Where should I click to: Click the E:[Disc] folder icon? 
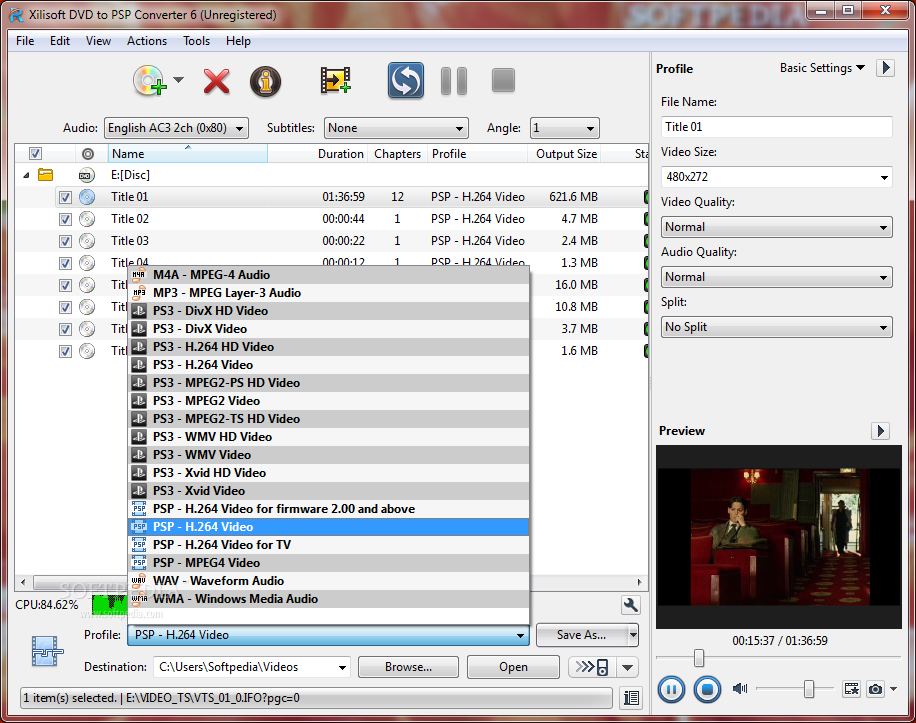pyautogui.click(x=46, y=175)
